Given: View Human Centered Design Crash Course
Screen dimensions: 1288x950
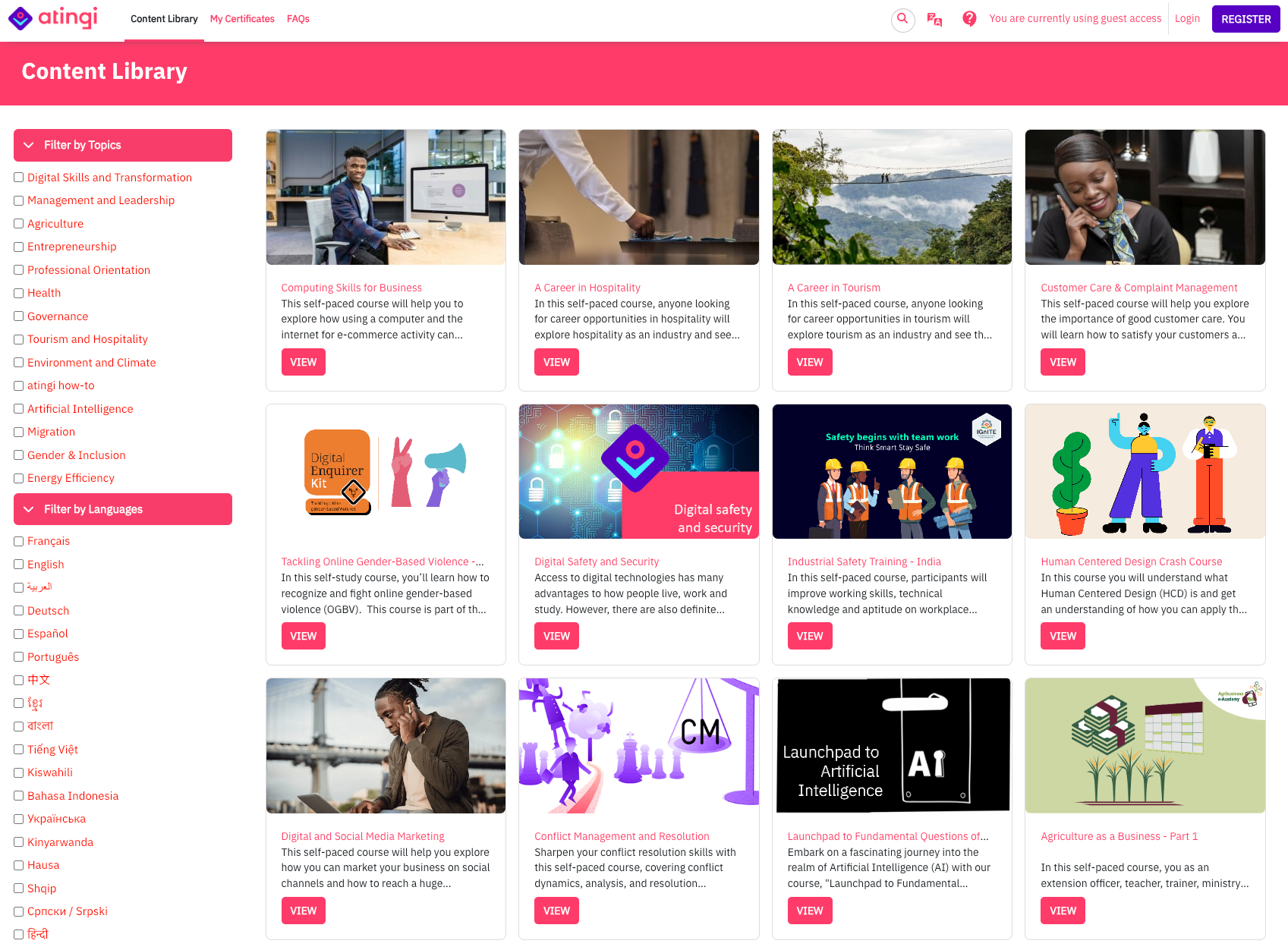Looking at the screenshot, I should click(1063, 636).
